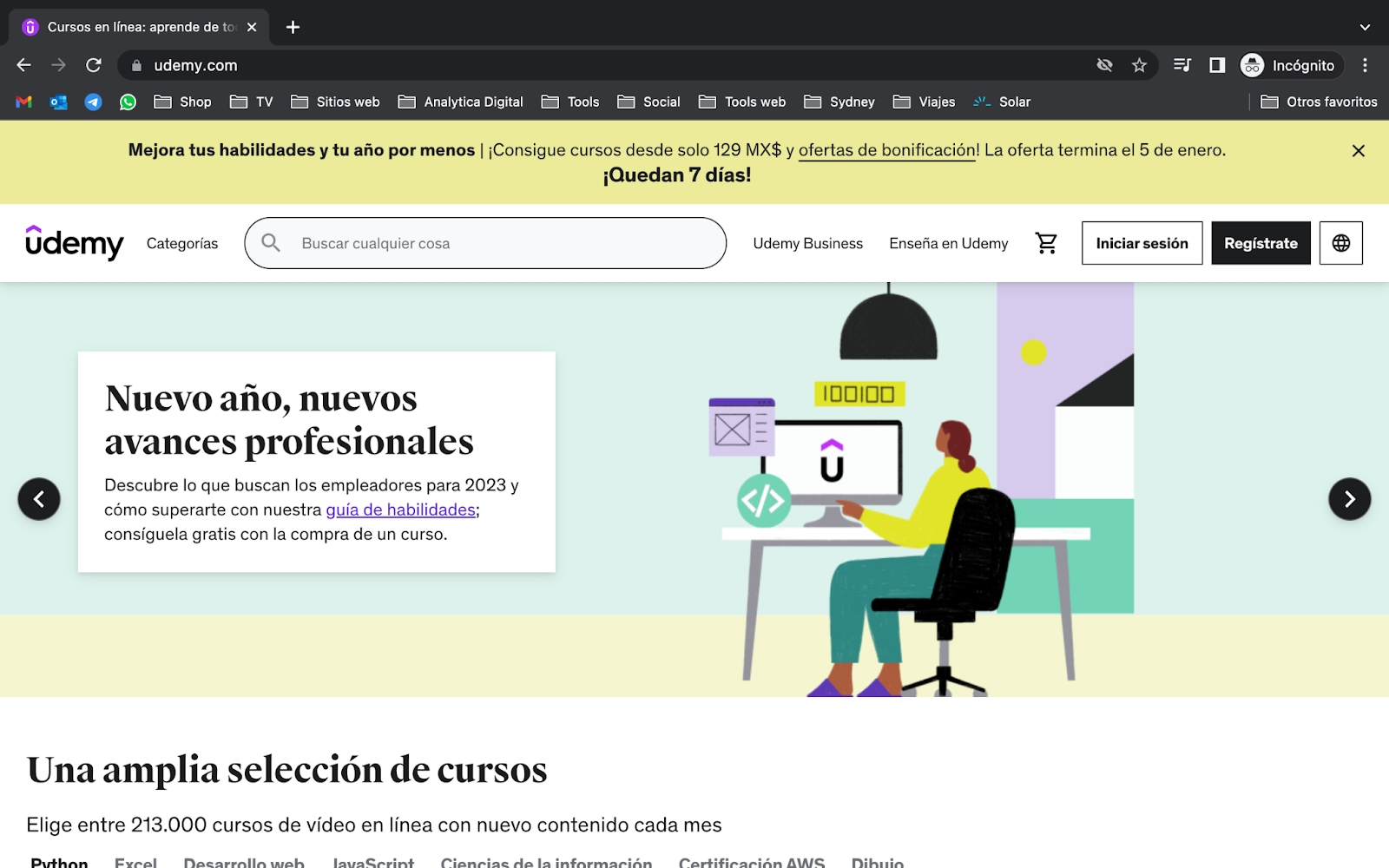This screenshot has height=868, width=1389.
Task: Click the Incógnito profile button
Action: point(1291,65)
